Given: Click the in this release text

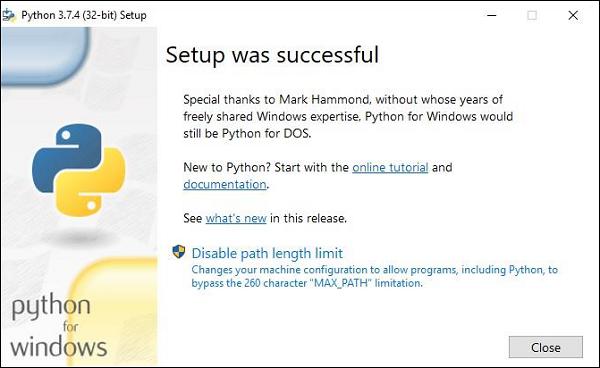Looking at the screenshot, I should pyautogui.click(x=308, y=218).
